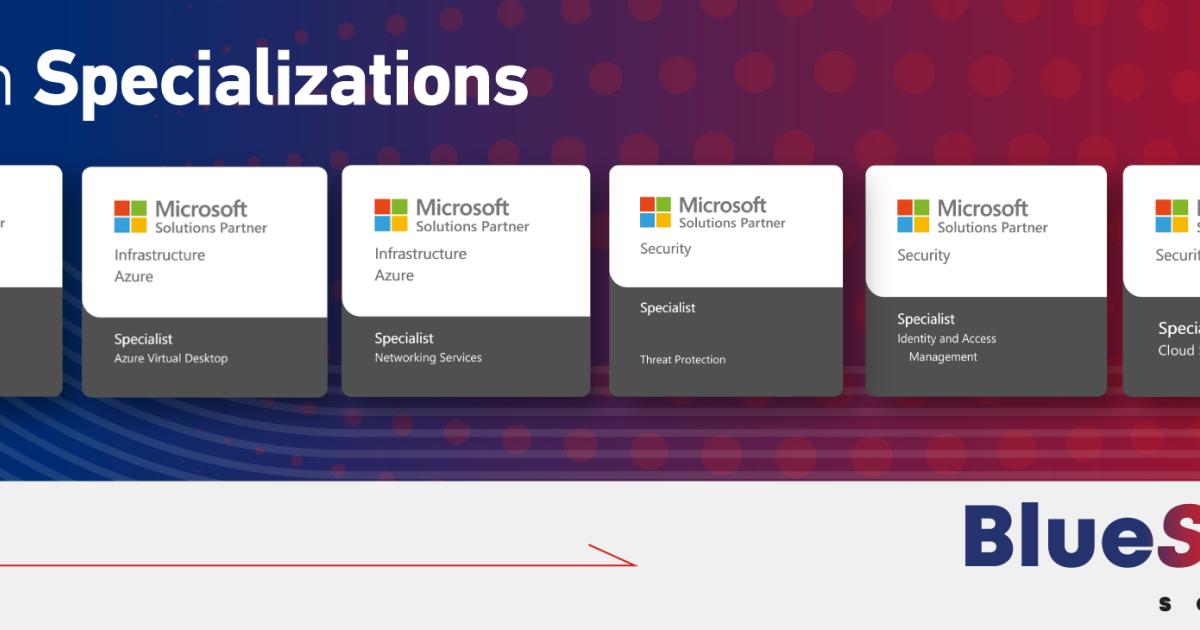Click Infrastructure Azure on the Virtual Desktop badge
This screenshot has height=630, width=1200.
point(159,265)
